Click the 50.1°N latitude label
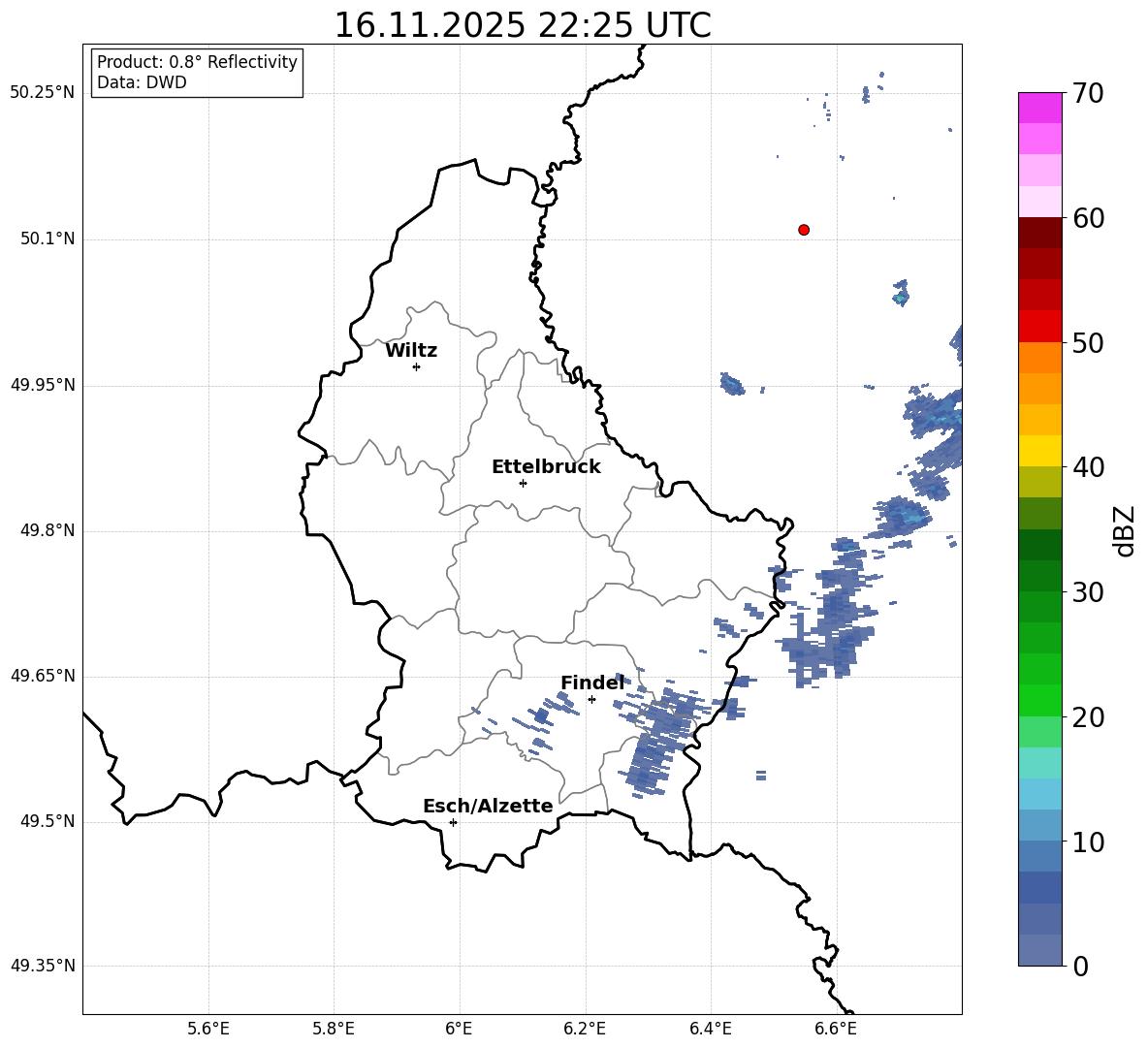 [x=48, y=238]
